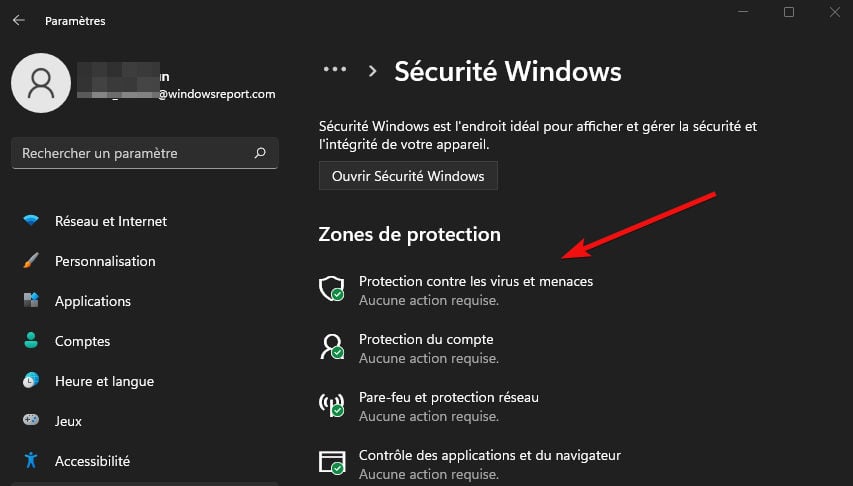Click the app and browser control window icon

pos(332,463)
